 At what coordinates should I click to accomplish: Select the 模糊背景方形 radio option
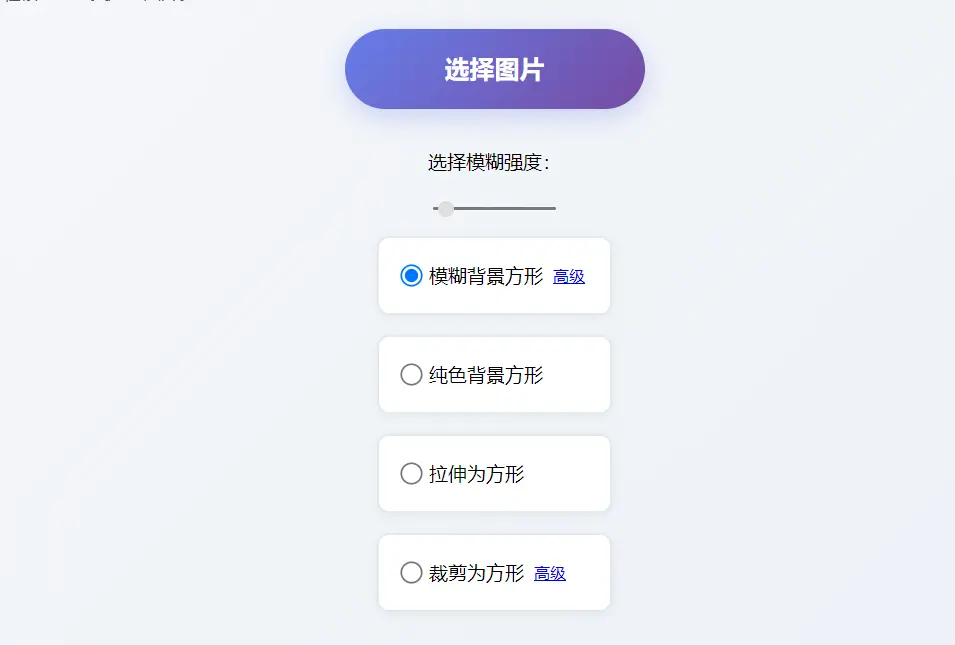pyautogui.click(x=410, y=274)
